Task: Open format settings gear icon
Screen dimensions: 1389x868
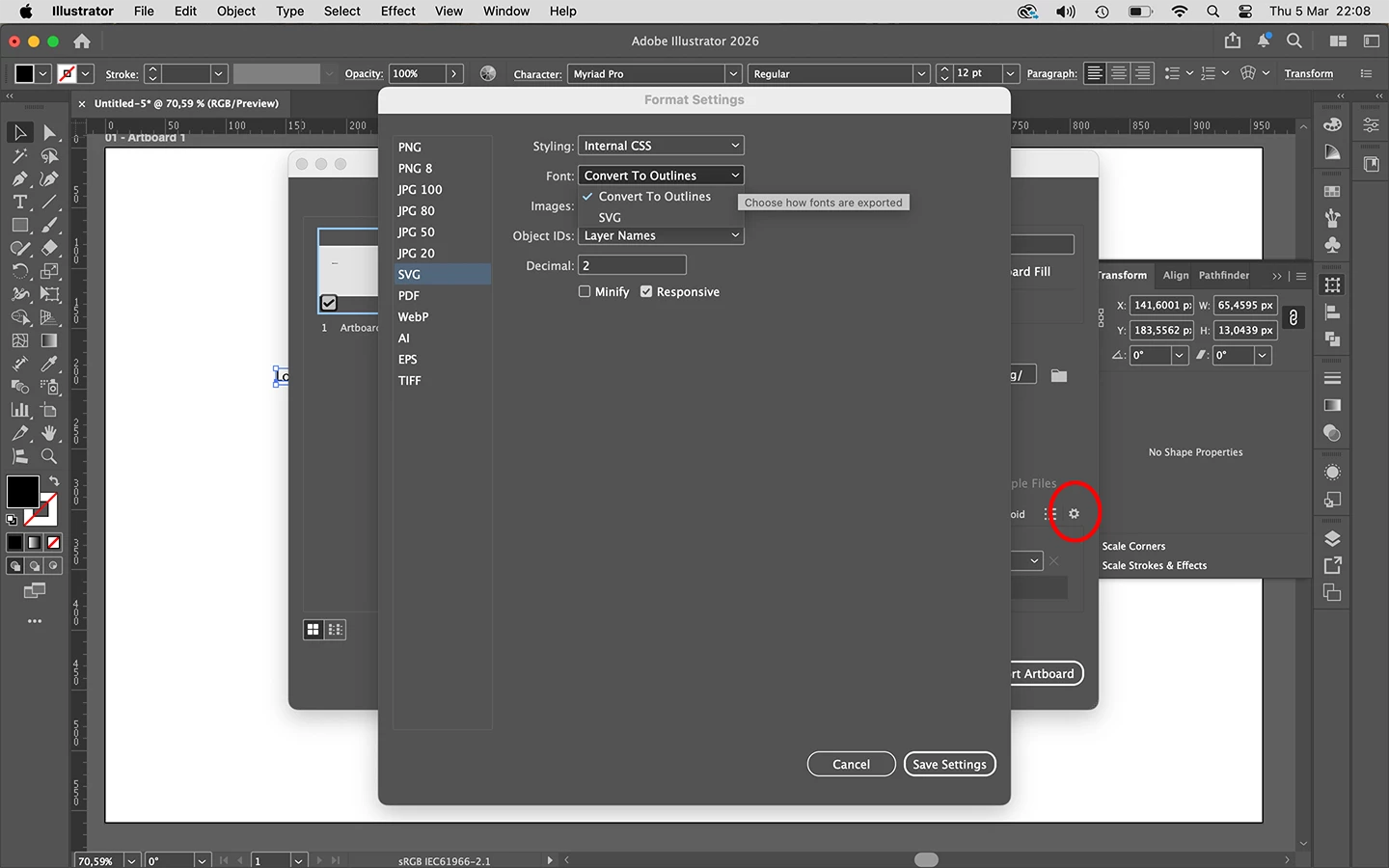Action: (1074, 514)
